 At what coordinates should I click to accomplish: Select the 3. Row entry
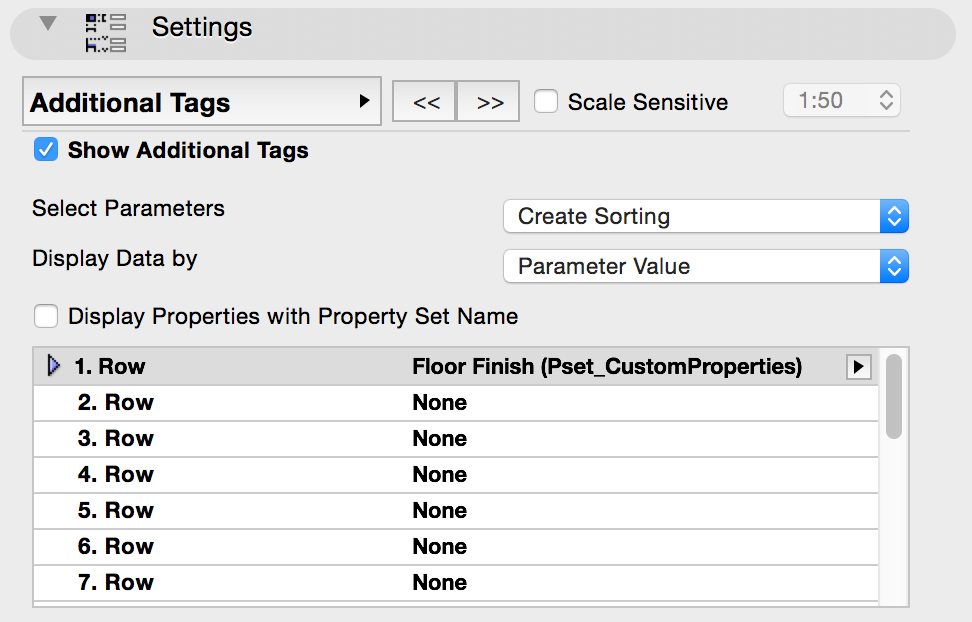116,439
